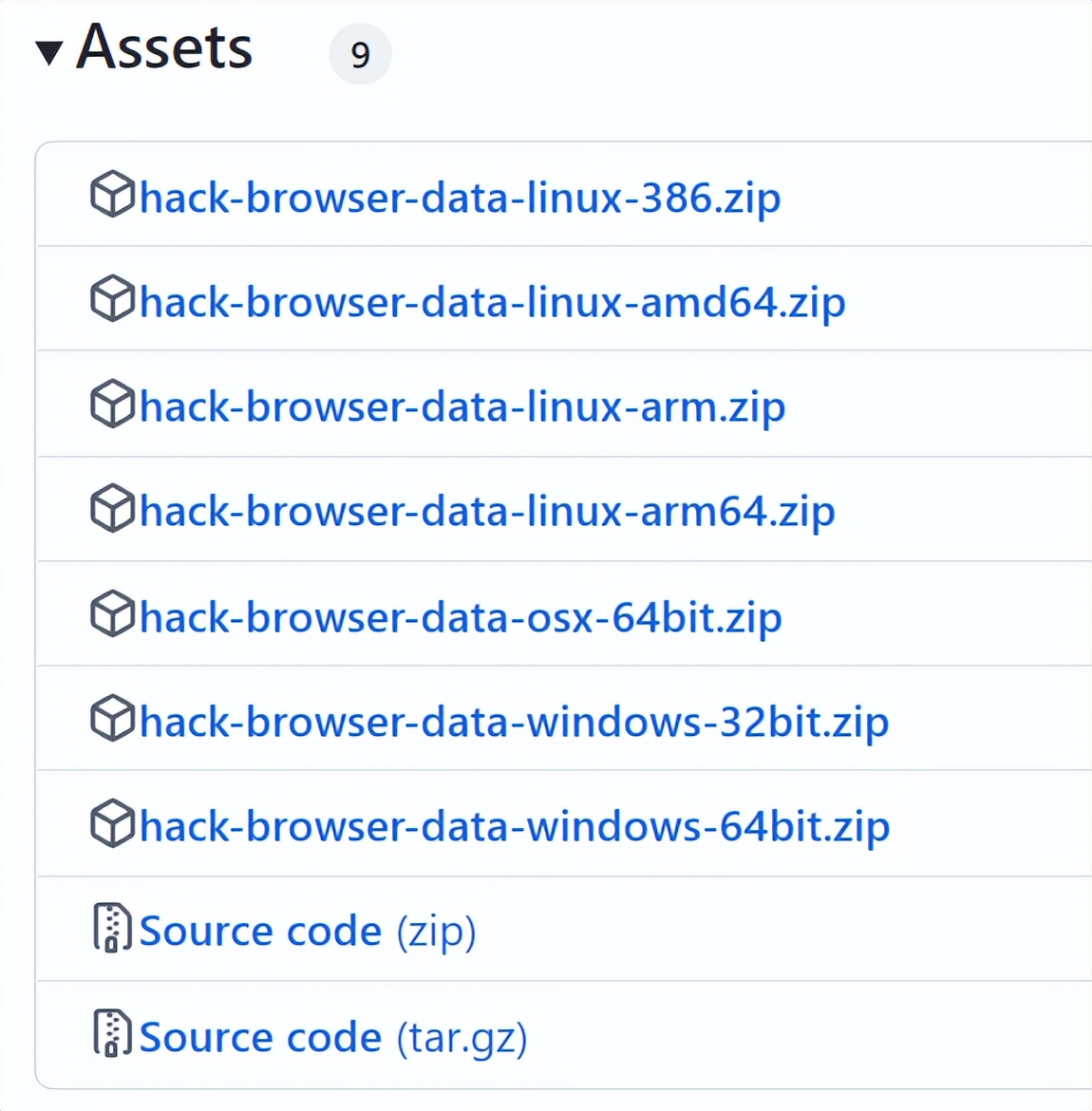
Task: Download Source code (zip) archive
Action: pyautogui.click(x=307, y=931)
